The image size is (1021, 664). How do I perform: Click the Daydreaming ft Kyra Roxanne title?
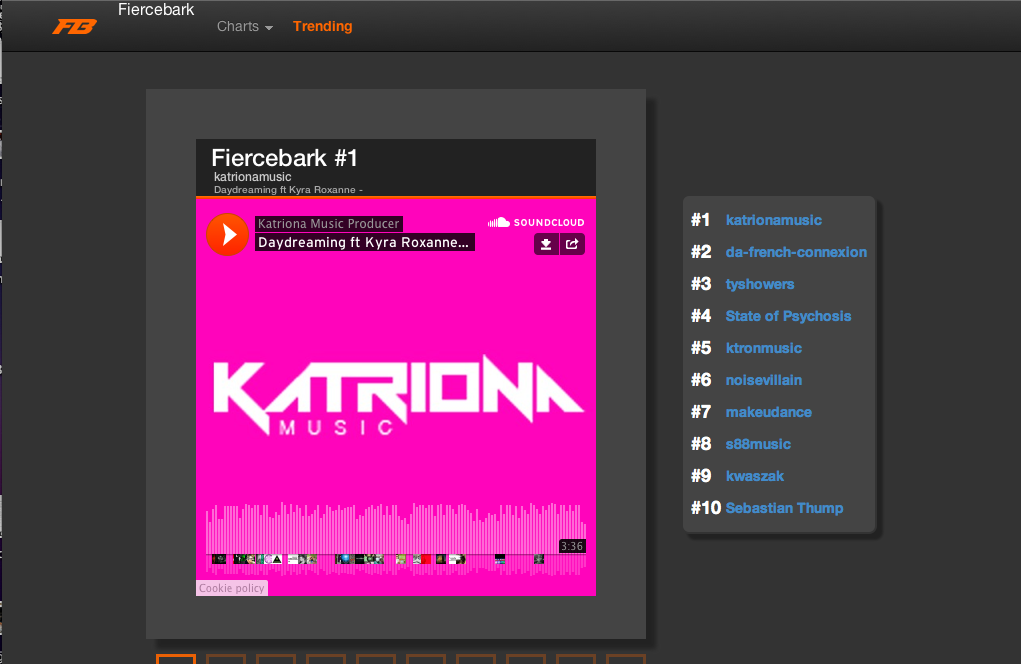(364, 242)
